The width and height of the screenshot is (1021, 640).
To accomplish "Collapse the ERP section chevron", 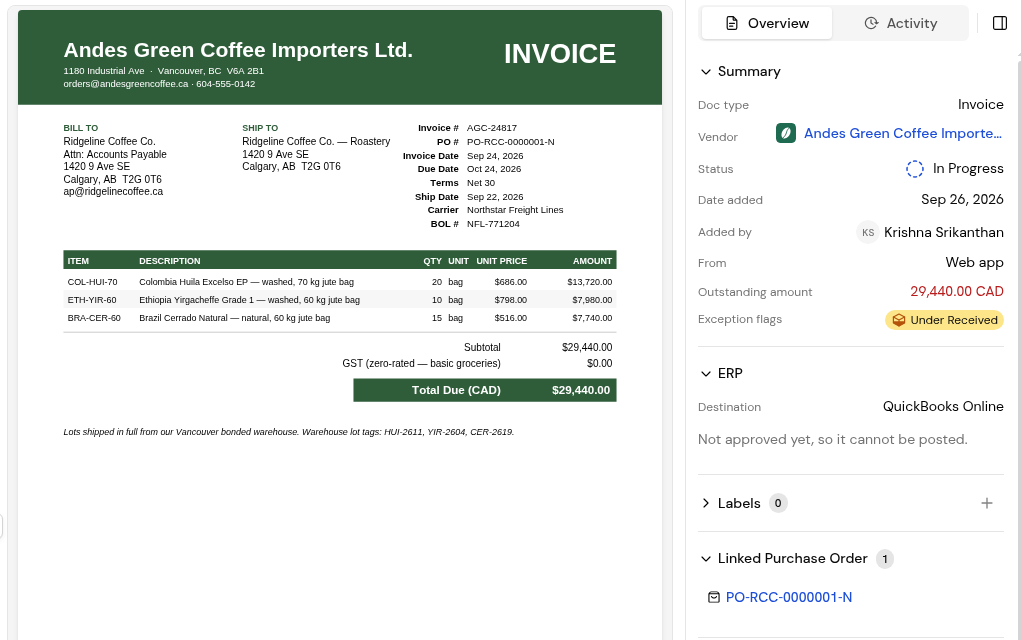I will [x=706, y=374].
